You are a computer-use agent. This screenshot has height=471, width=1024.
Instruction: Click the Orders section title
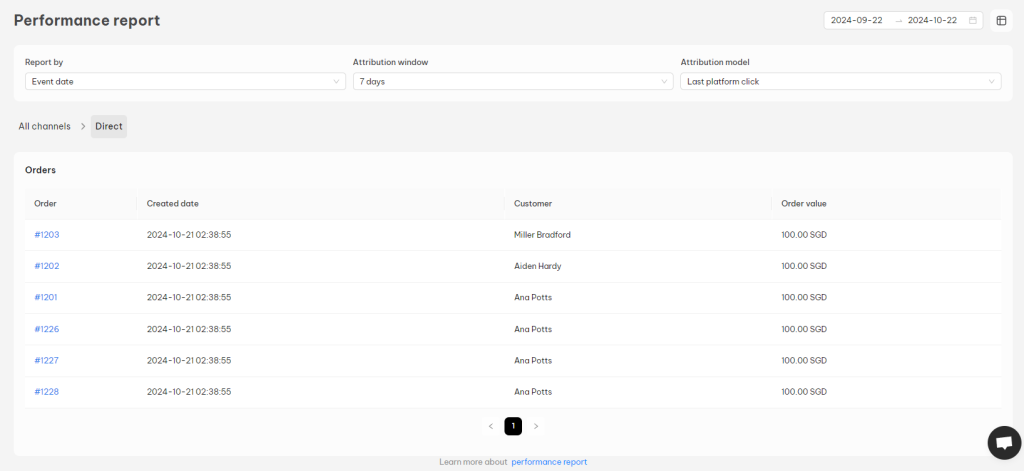pyautogui.click(x=40, y=170)
